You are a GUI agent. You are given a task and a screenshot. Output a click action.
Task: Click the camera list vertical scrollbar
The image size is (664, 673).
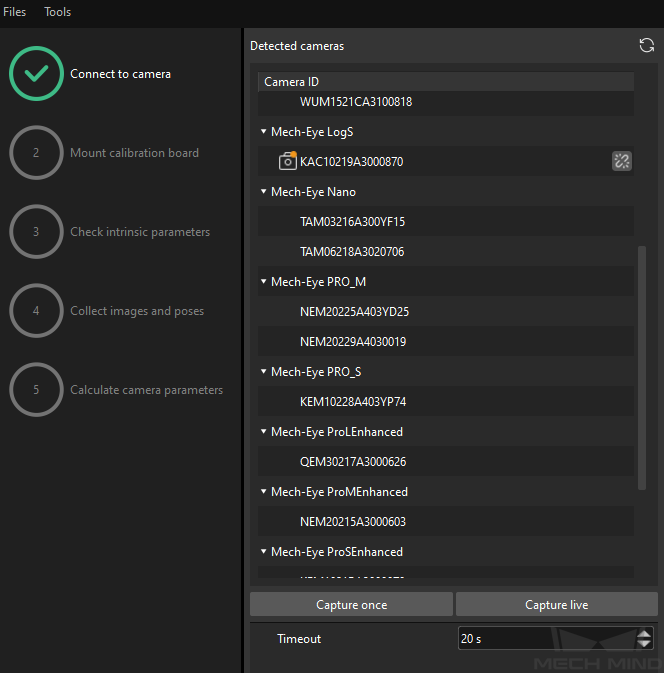pyautogui.click(x=642, y=367)
